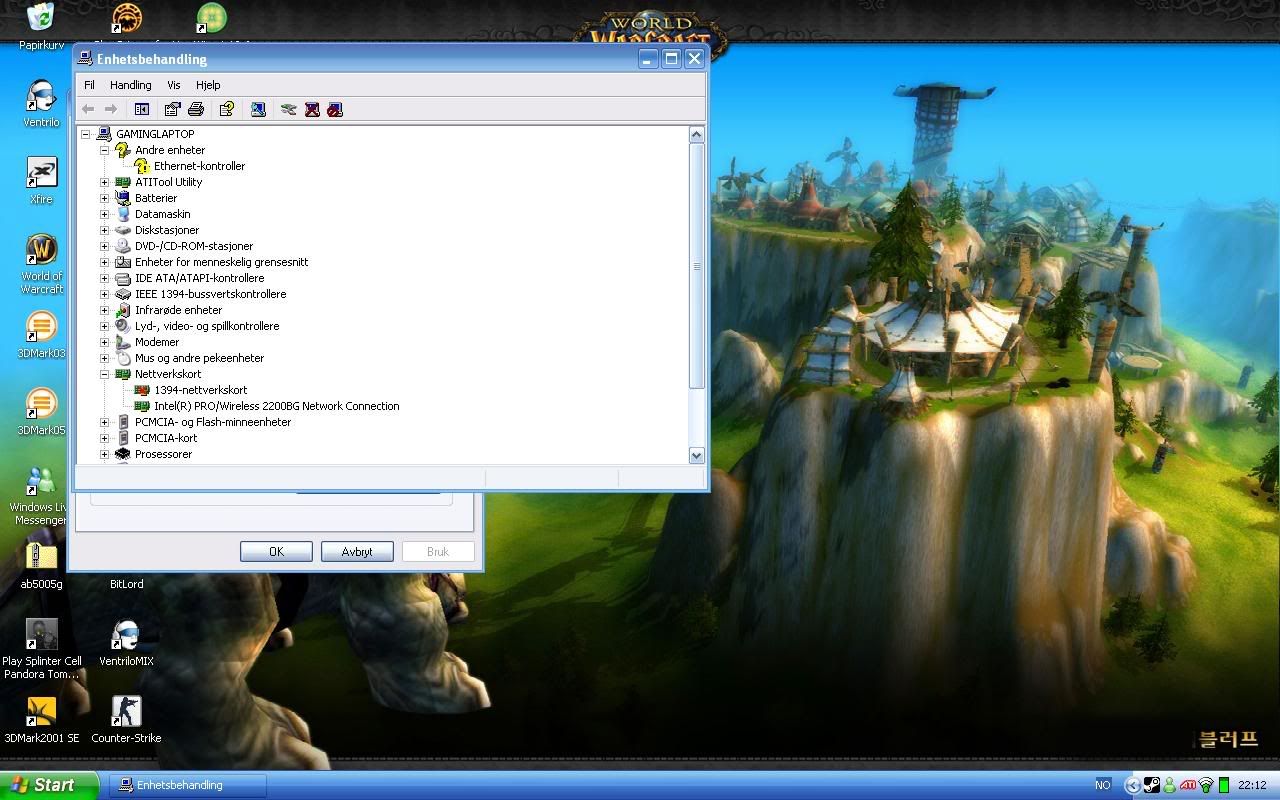
Task: Select 3DMark03 desktop icon
Action: click(41, 335)
